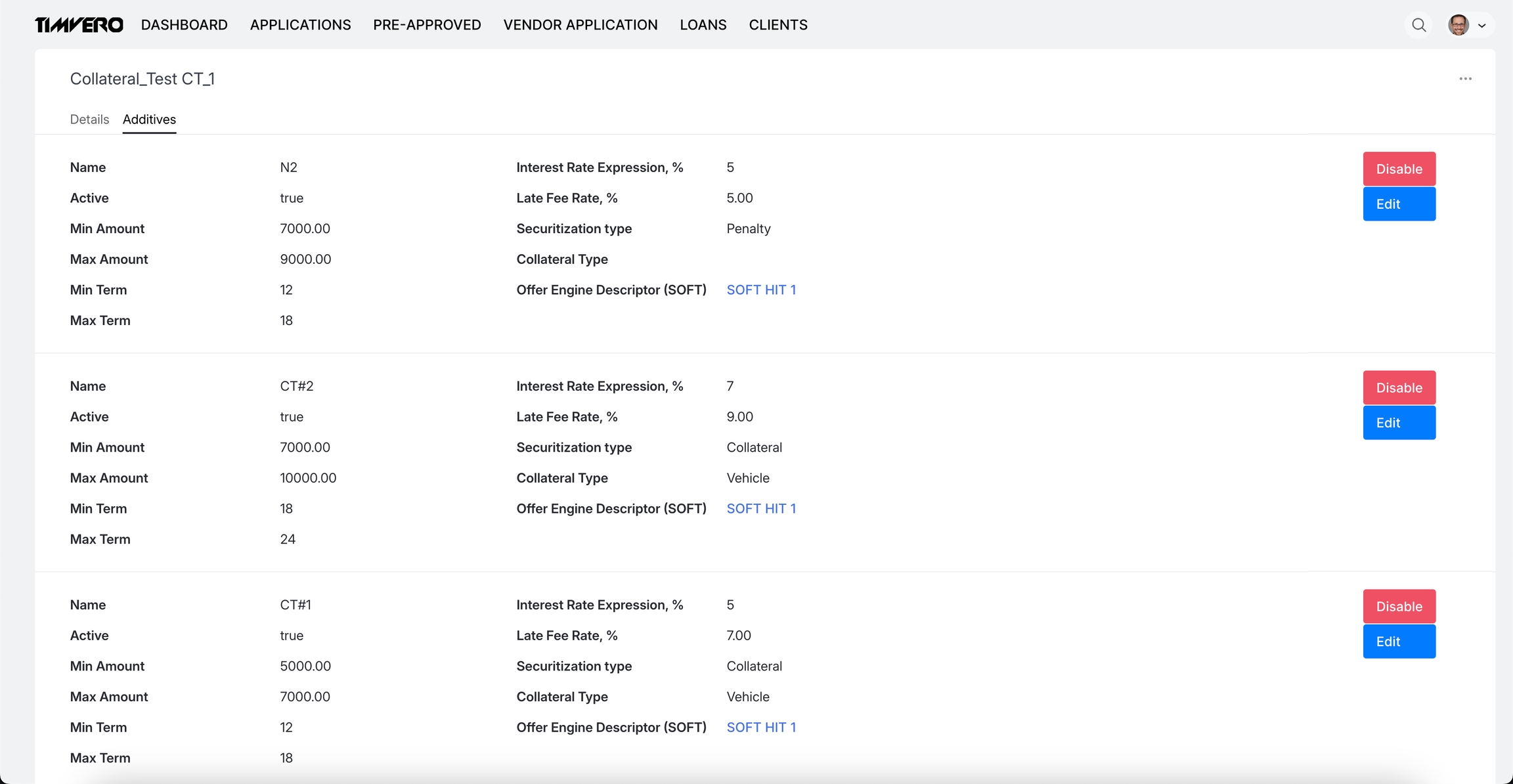The height and width of the screenshot is (784, 1513).
Task: Go to the Clients page
Action: [x=778, y=25]
